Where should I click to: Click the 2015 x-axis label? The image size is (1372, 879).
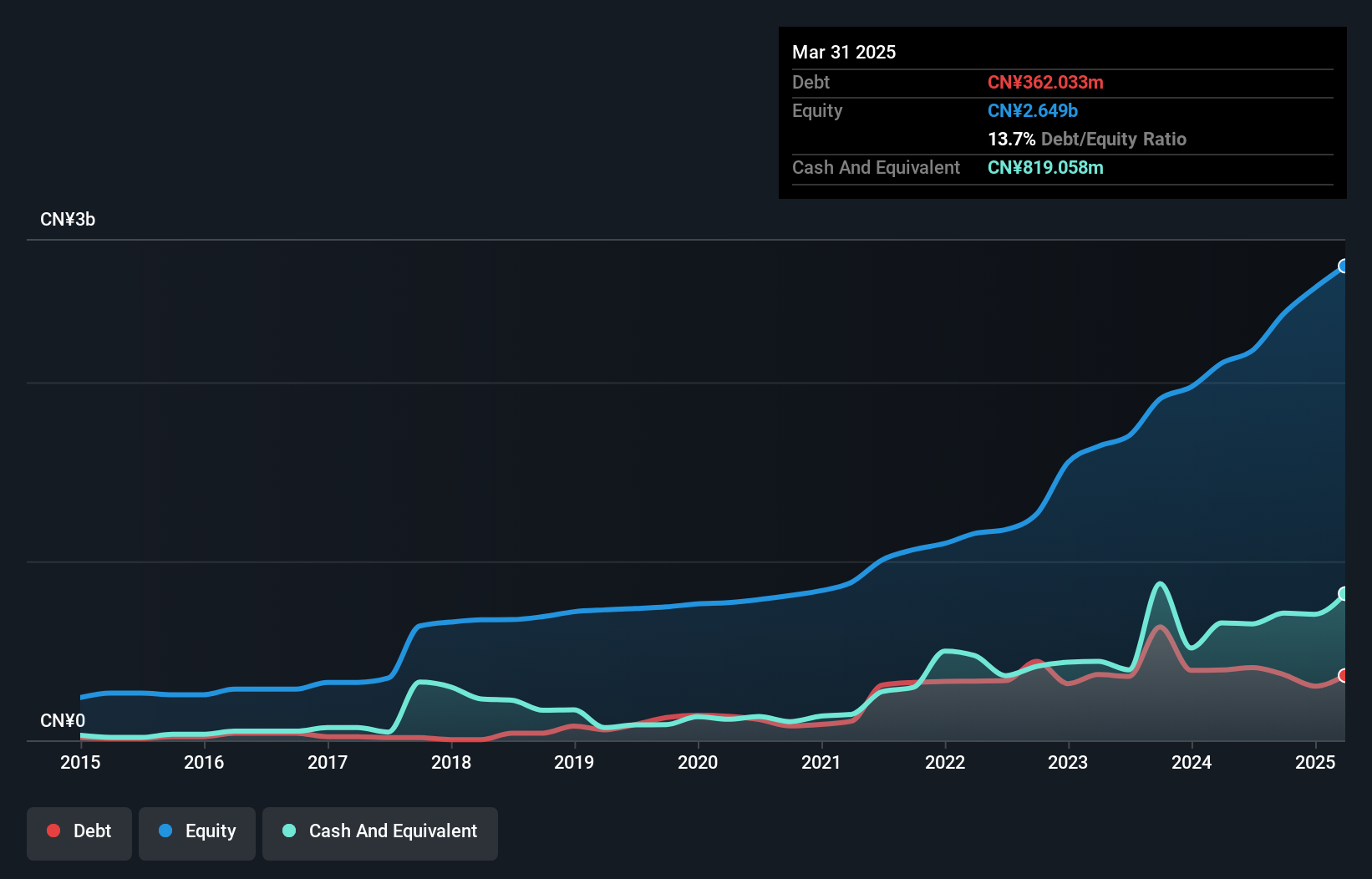[x=80, y=762]
